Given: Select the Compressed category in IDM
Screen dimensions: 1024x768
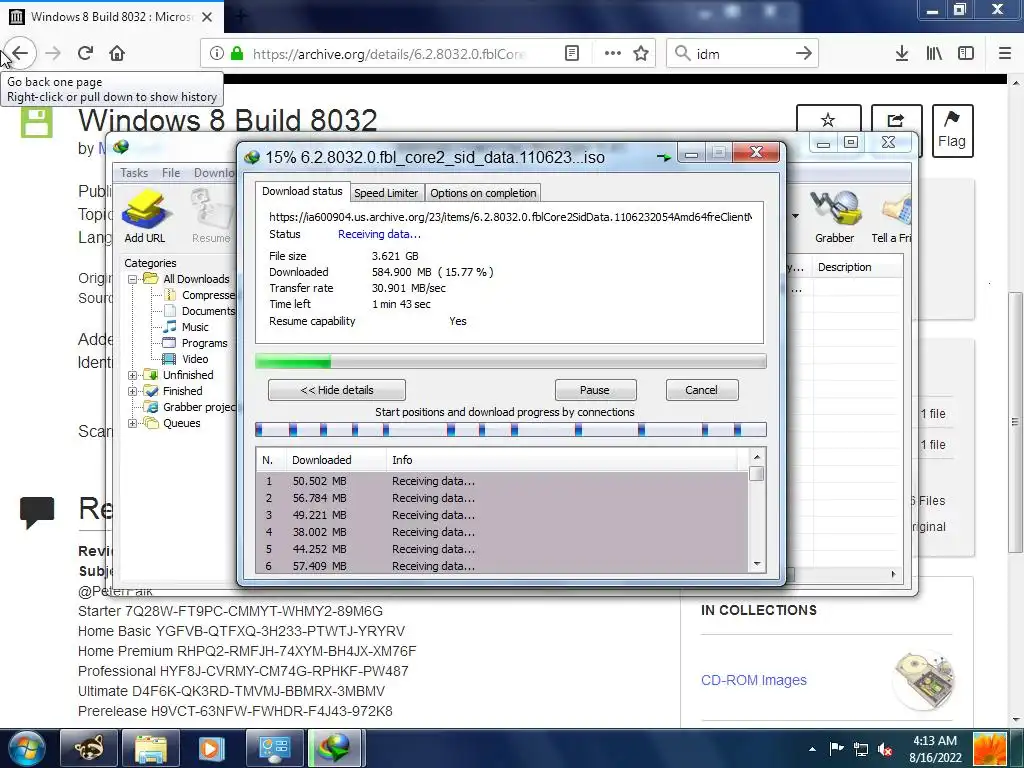Looking at the screenshot, I should 199,295.
